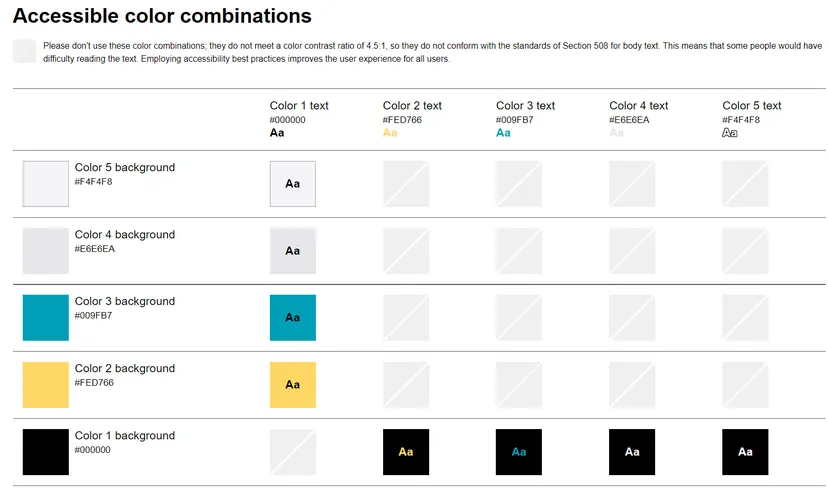The image size is (828, 493).
Task: Click the Color 5 background swatch
Action: 45,184
